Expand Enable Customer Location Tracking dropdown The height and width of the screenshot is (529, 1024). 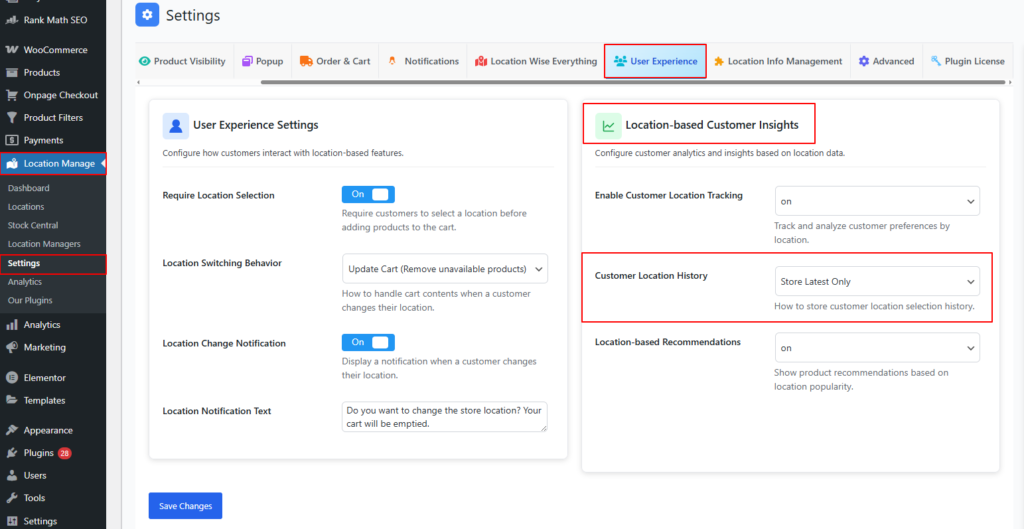pyautogui.click(x=877, y=201)
